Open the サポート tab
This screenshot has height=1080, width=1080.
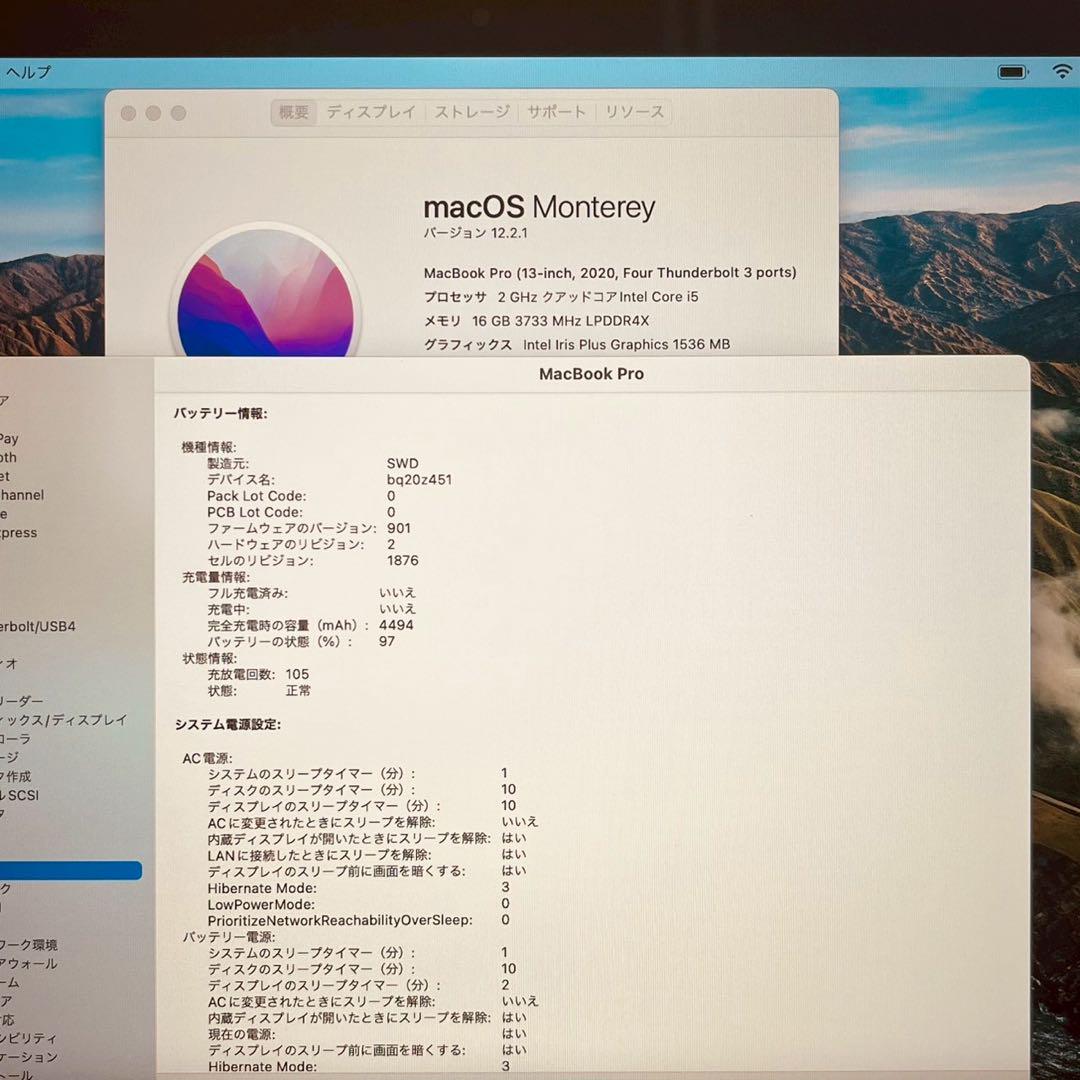pos(556,112)
